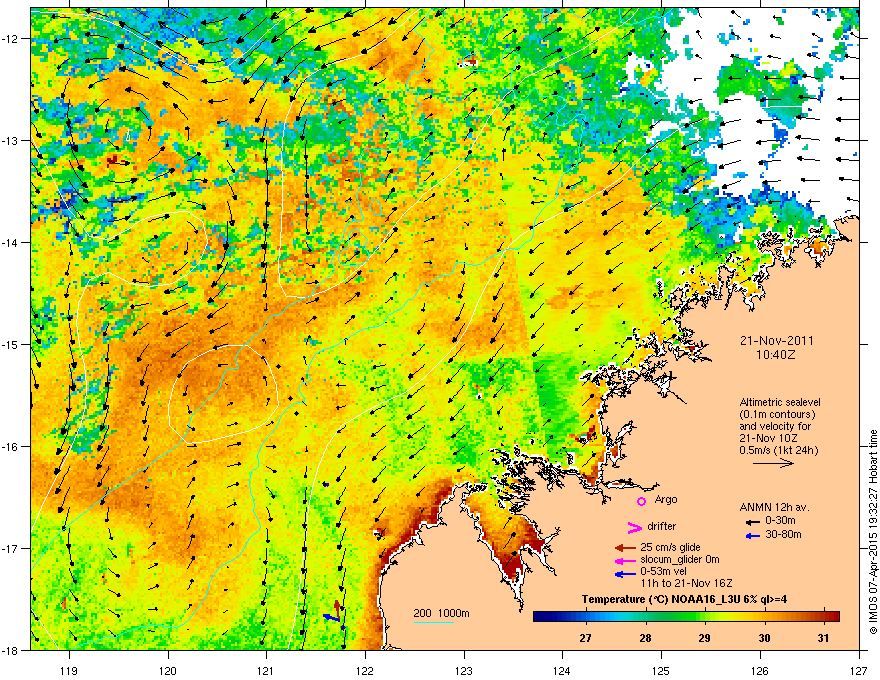Click the 'ANMN 12h av.' legend heading

pyautogui.click(x=774, y=507)
